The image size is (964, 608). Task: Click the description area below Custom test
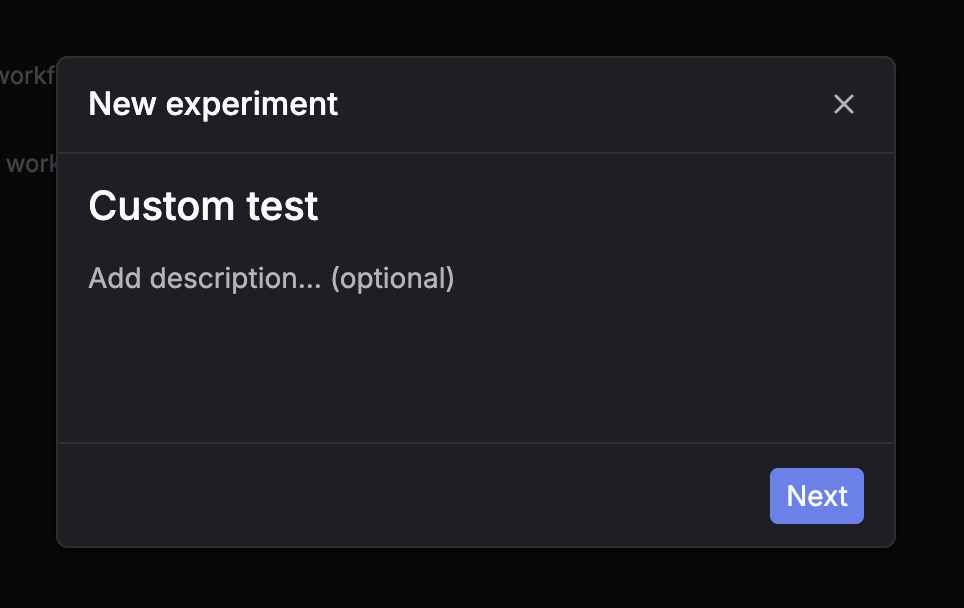(271, 278)
